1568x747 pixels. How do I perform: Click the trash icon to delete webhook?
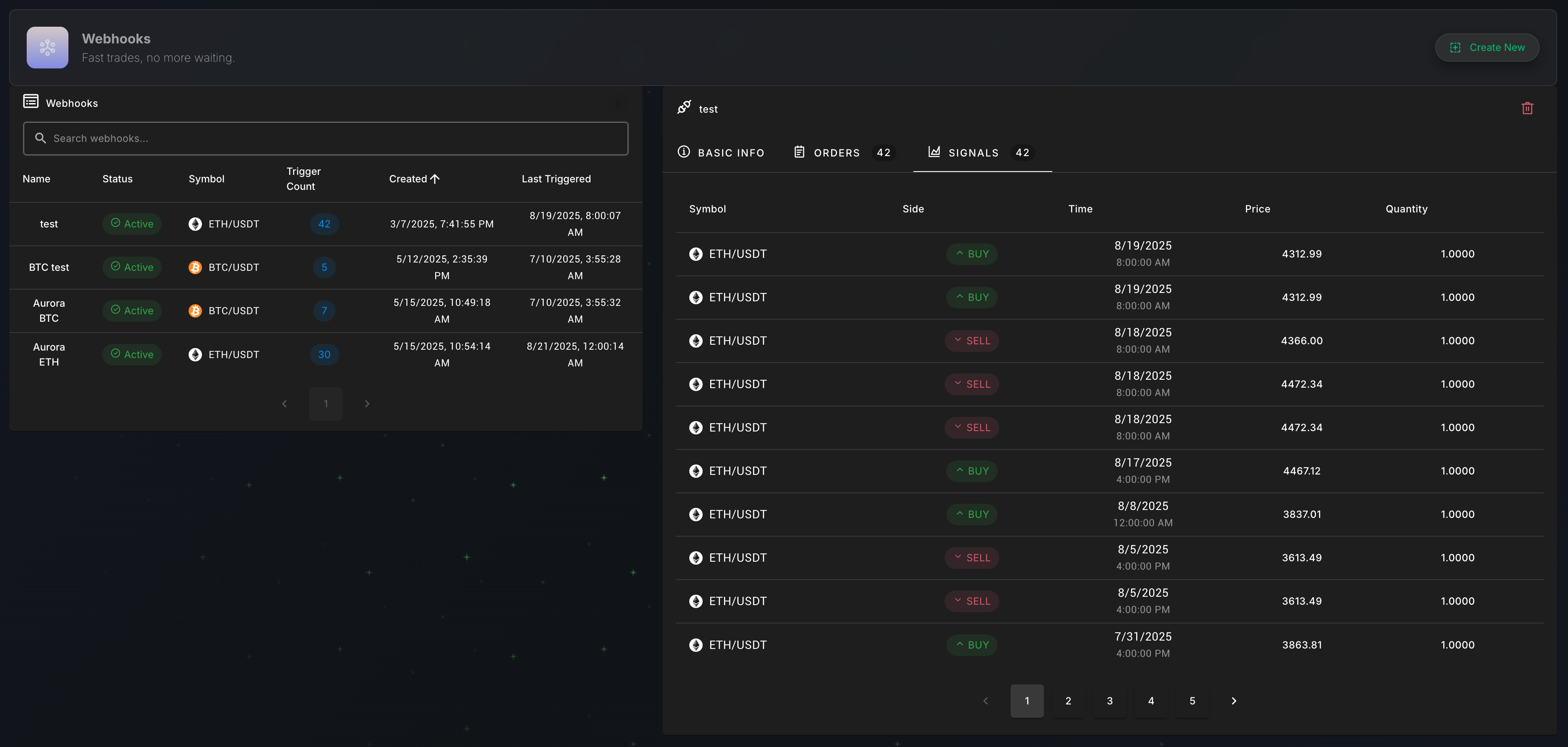point(1527,108)
